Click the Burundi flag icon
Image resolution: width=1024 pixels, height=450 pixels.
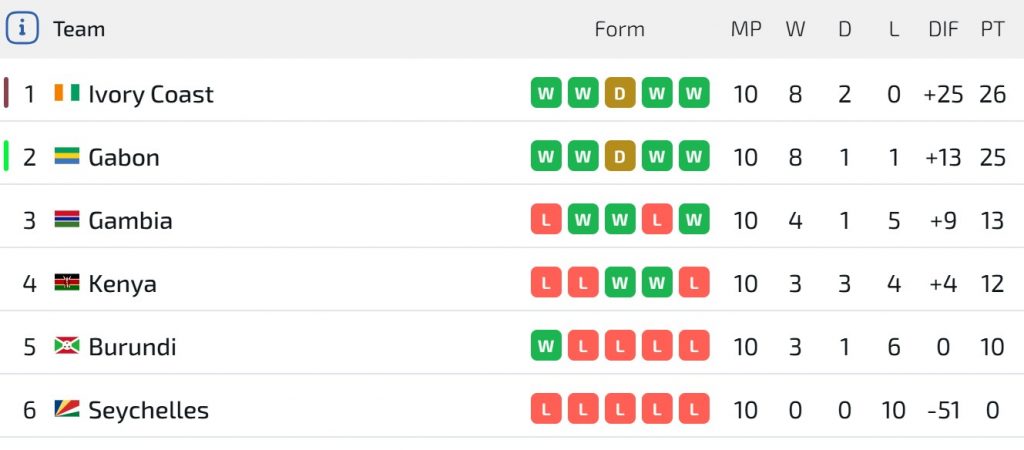point(67,346)
